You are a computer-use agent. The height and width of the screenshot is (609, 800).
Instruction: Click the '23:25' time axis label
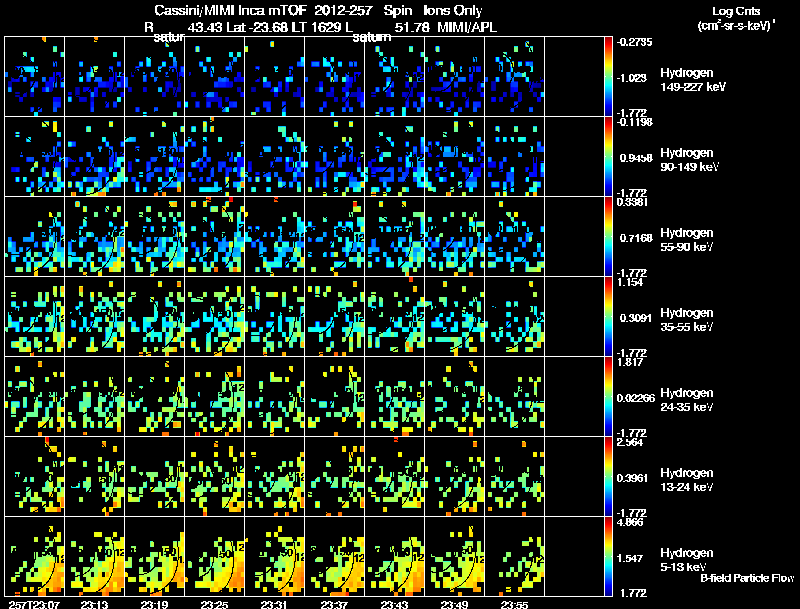[214, 604]
